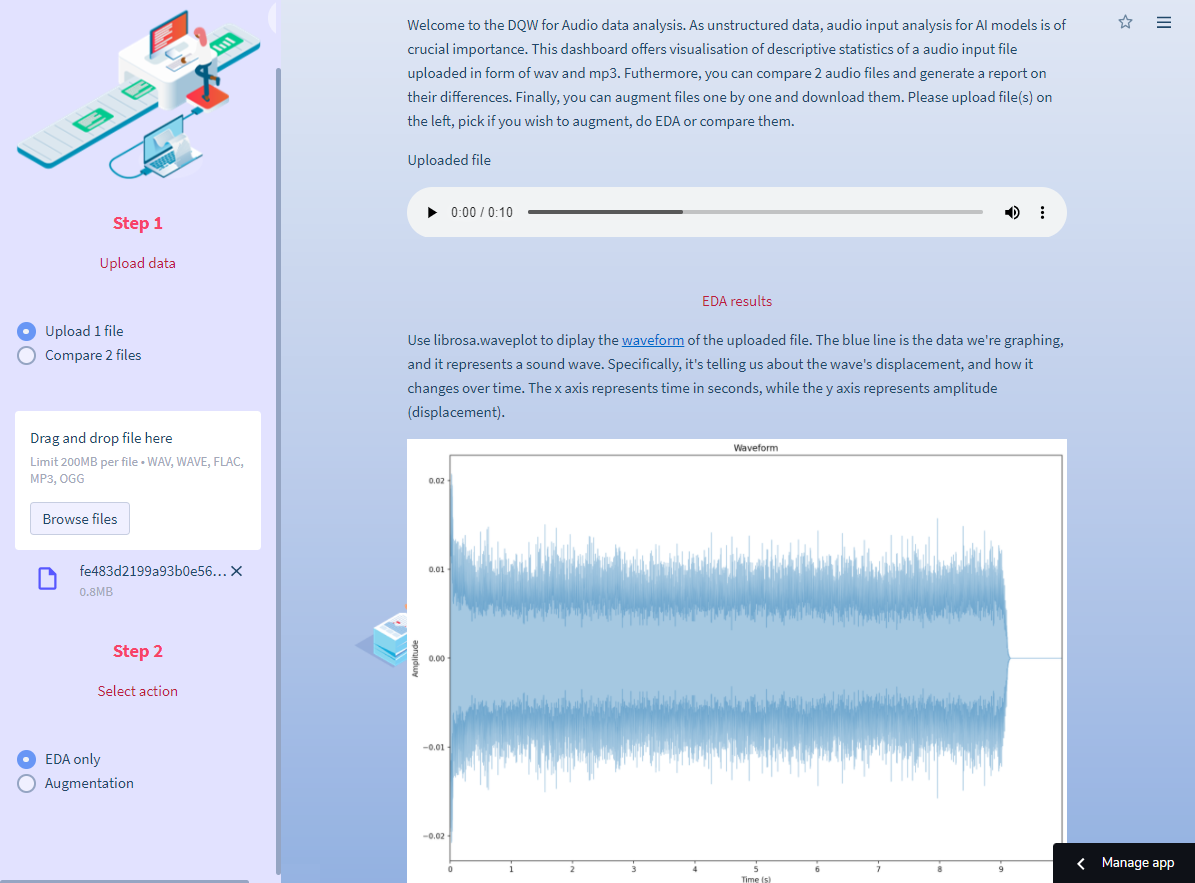Image resolution: width=1195 pixels, height=883 pixels.
Task: Click the Waveform plot image
Action: [x=736, y=660]
